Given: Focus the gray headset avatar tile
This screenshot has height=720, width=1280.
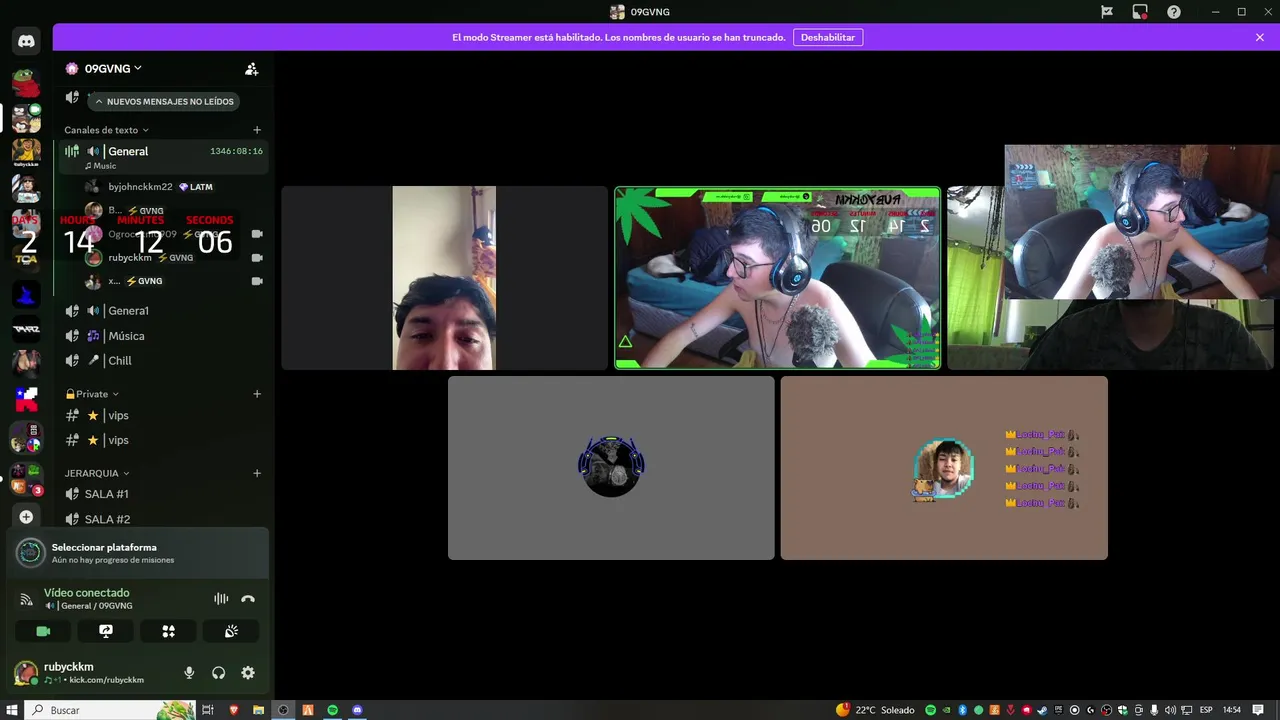Looking at the screenshot, I should point(611,468).
